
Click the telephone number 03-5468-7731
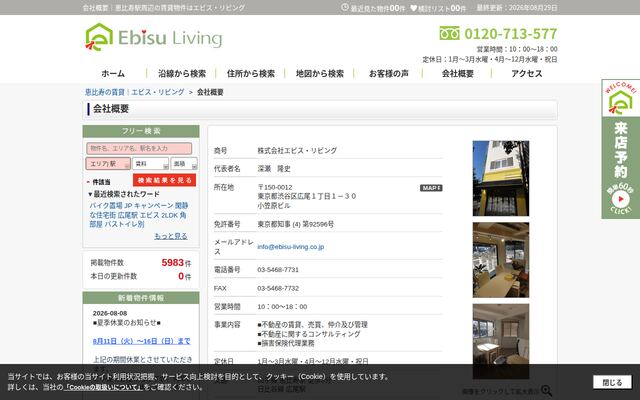point(278,270)
